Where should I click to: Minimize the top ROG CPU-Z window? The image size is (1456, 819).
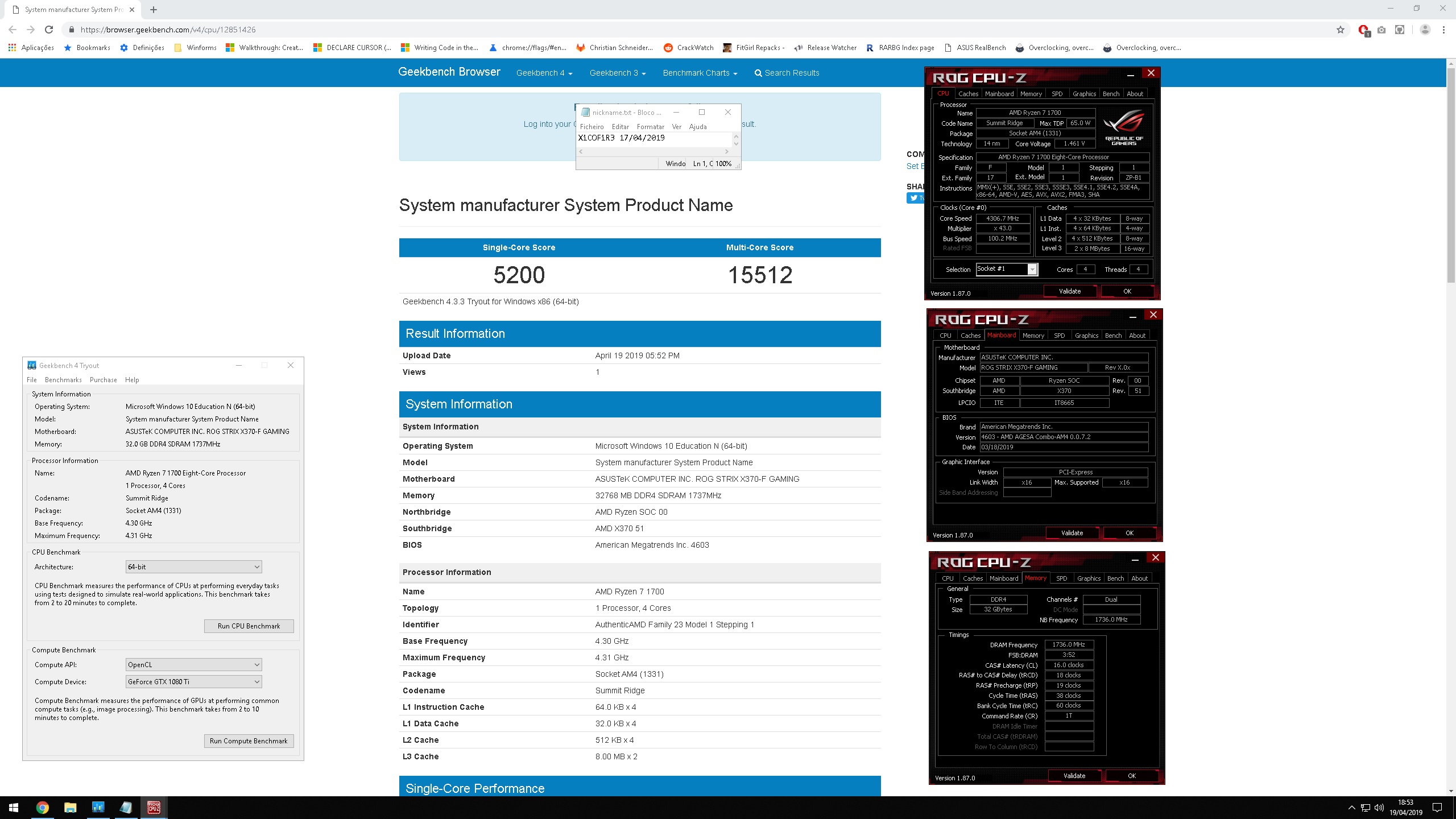click(x=1131, y=74)
